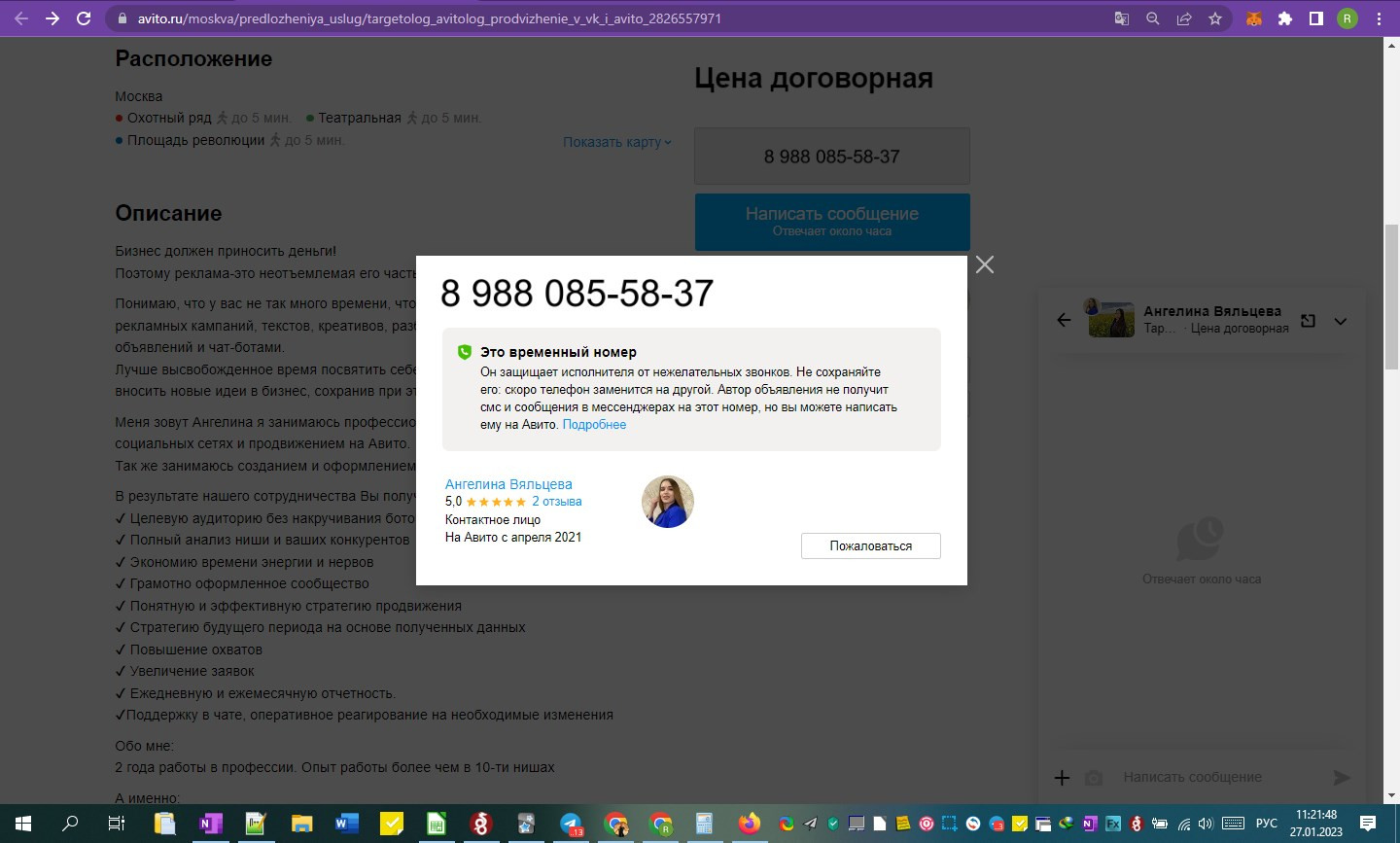Open the Extensions puzzle menu

click(x=1285, y=18)
